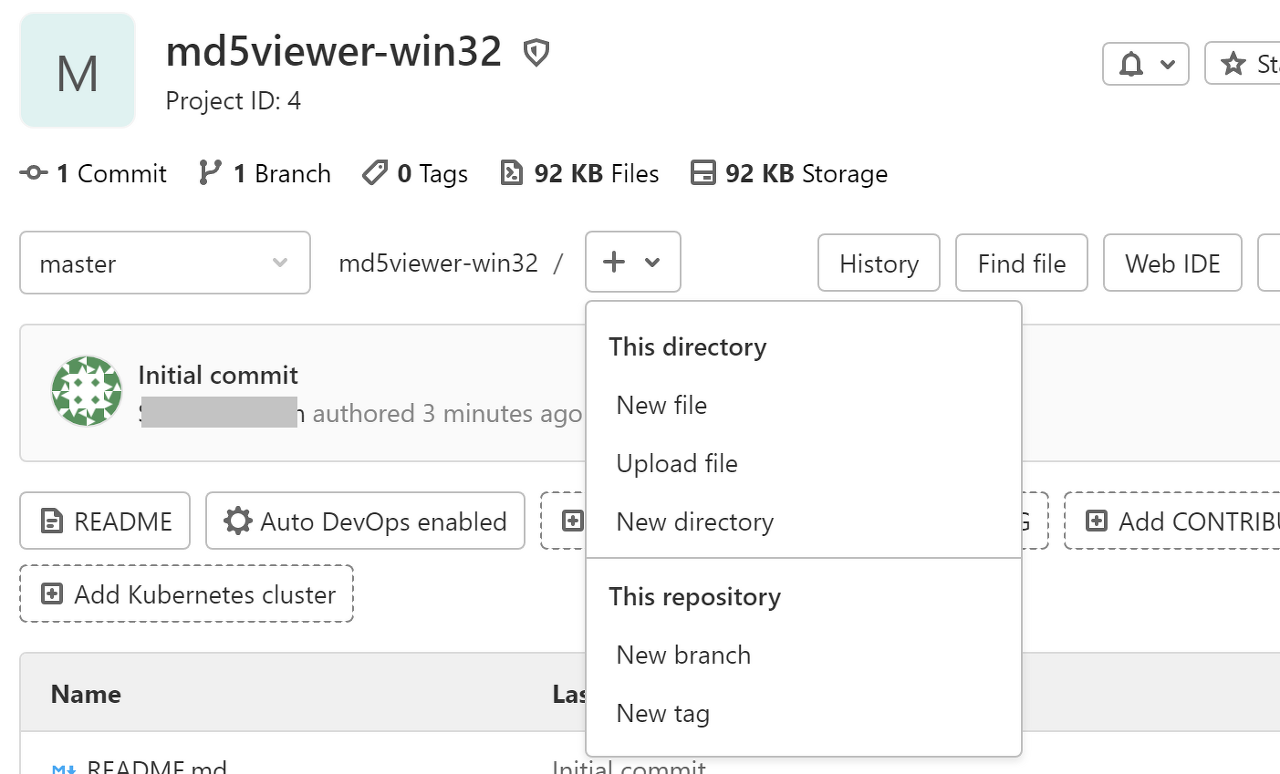Click the Auto DevOps enabled button
This screenshot has height=774, width=1280.
tap(365, 521)
